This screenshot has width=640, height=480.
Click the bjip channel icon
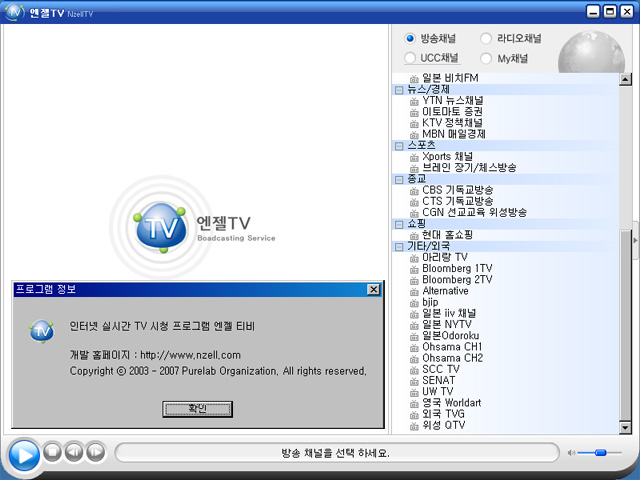click(x=414, y=303)
